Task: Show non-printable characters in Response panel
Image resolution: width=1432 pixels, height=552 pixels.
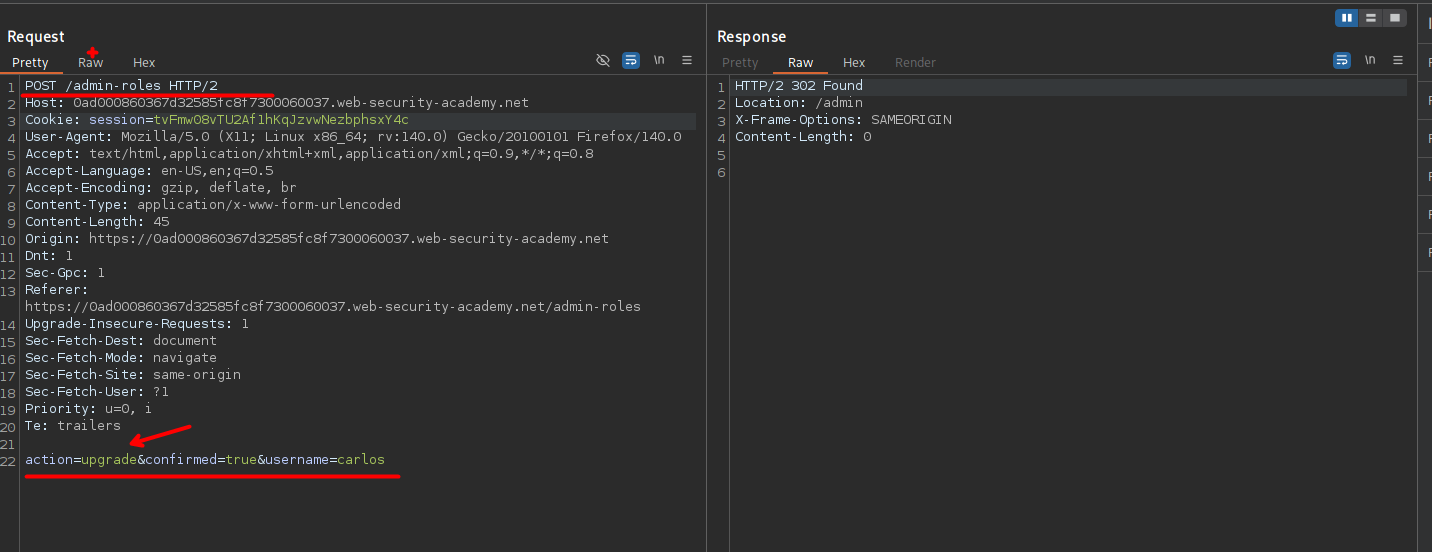Action: pos(1370,60)
